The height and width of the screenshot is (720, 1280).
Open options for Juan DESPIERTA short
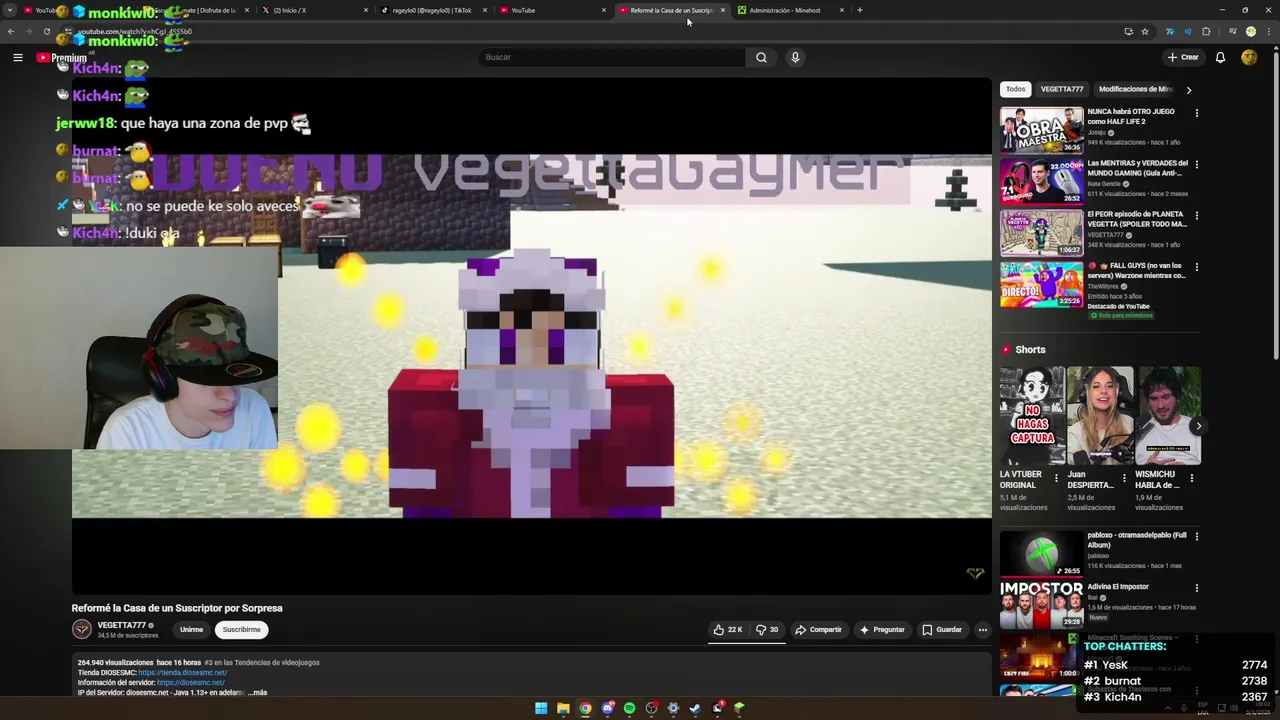[1124, 479]
